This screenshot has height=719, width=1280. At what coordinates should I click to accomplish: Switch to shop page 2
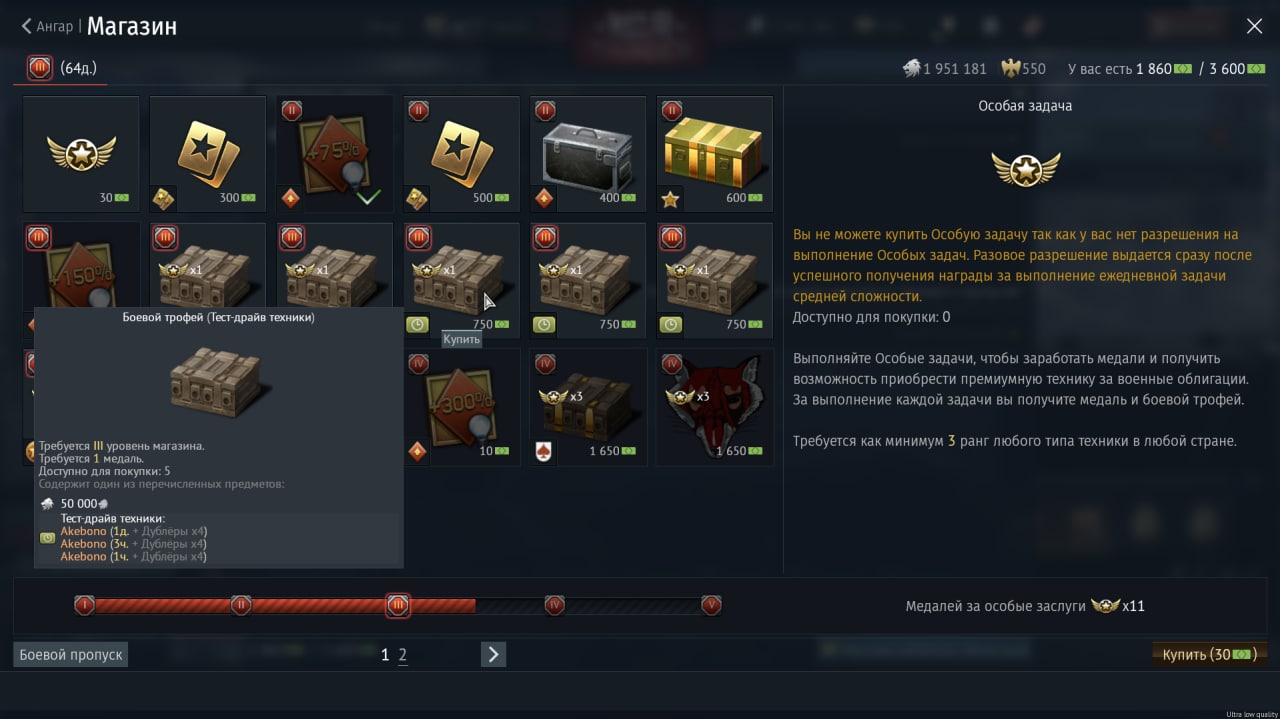(402, 655)
